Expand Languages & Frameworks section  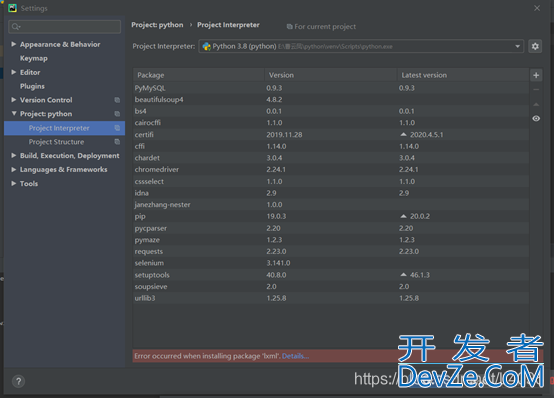(x=13, y=170)
